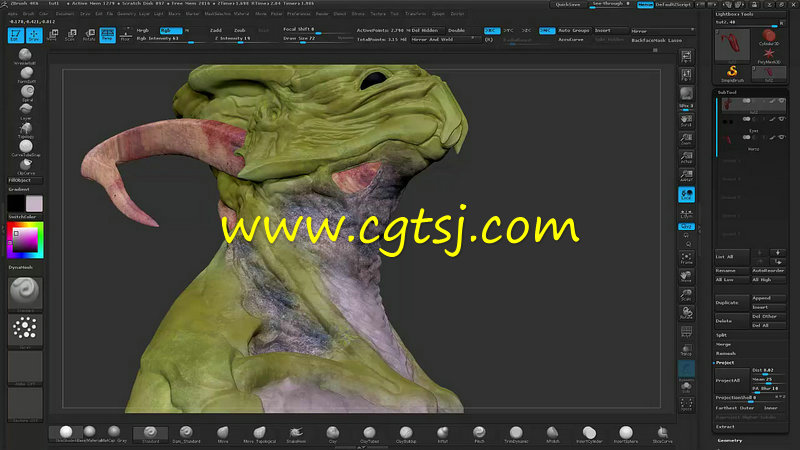The height and width of the screenshot is (450, 800).
Task: Open the Document menu
Action: [65, 14]
